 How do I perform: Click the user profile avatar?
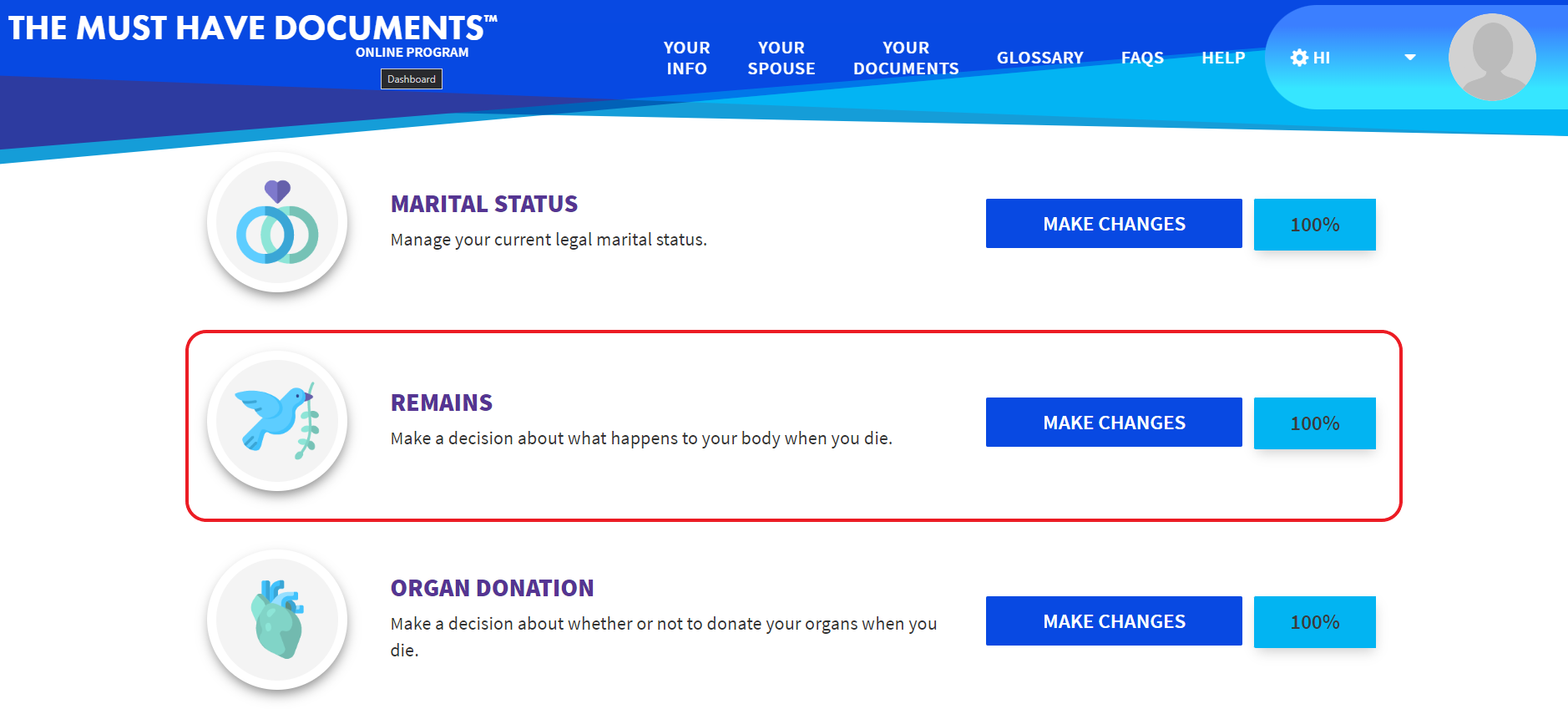pyautogui.click(x=1491, y=57)
